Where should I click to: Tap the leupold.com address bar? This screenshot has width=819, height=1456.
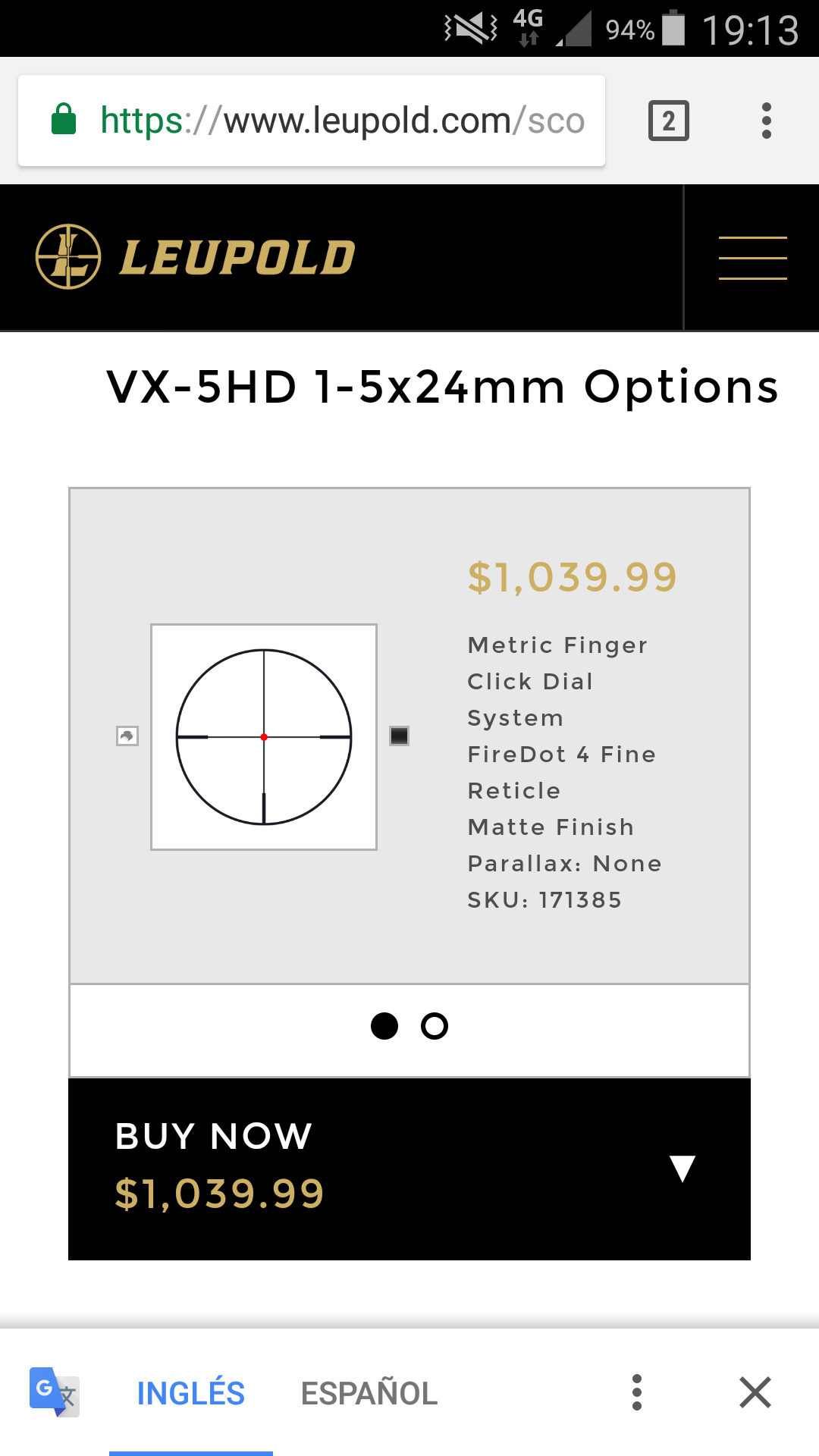[341, 121]
